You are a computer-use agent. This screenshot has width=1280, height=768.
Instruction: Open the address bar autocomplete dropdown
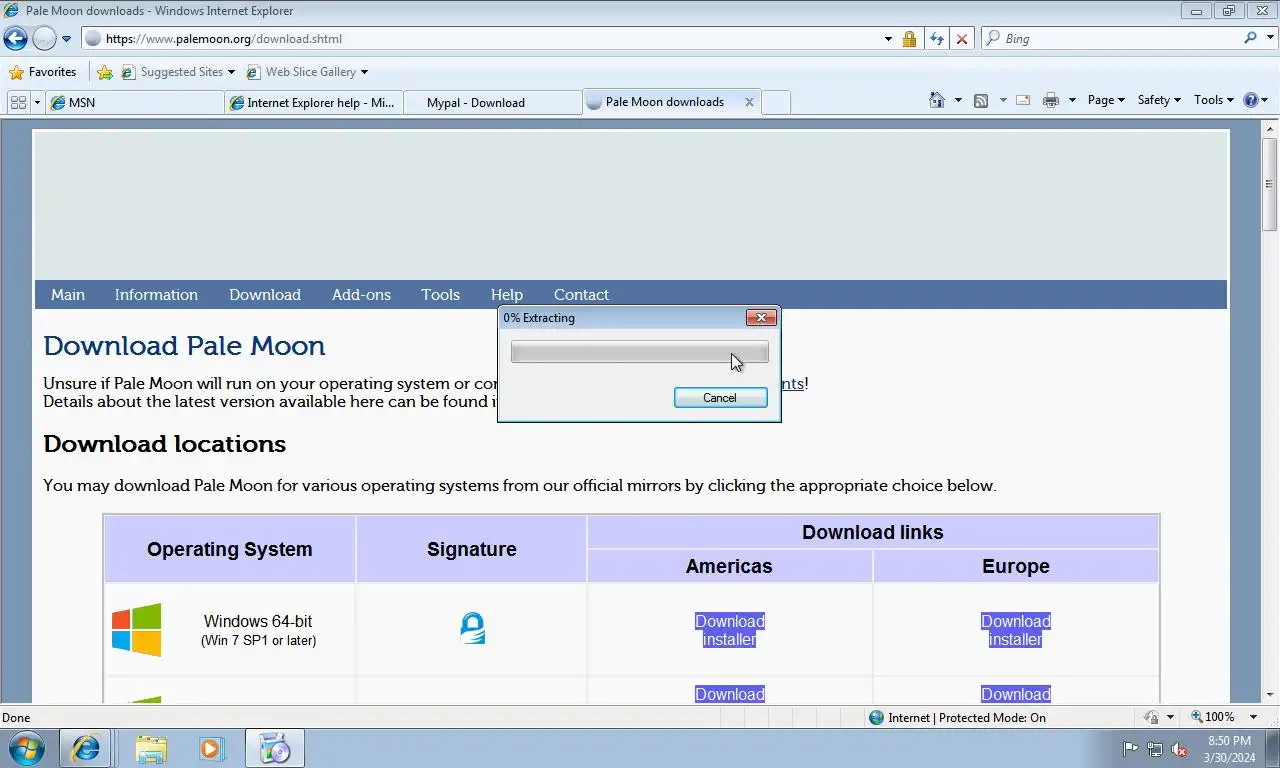(x=888, y=39)
